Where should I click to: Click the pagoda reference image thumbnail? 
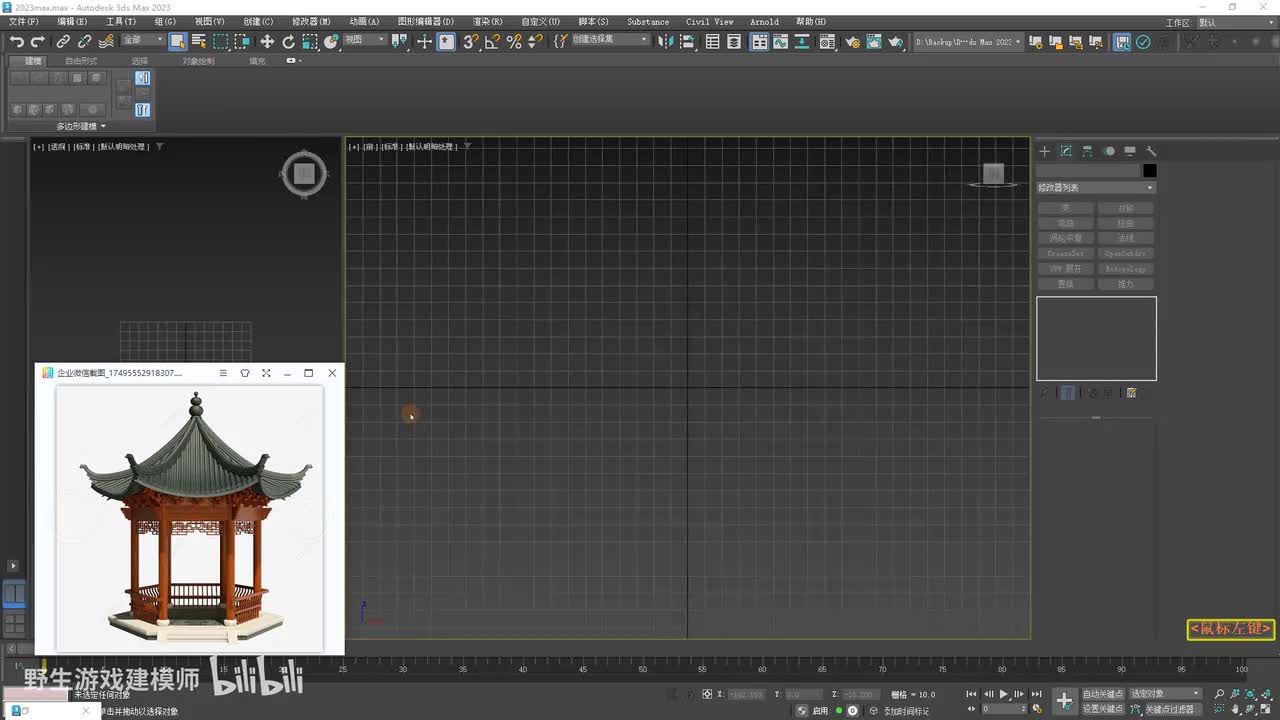(x=189, y=518)
